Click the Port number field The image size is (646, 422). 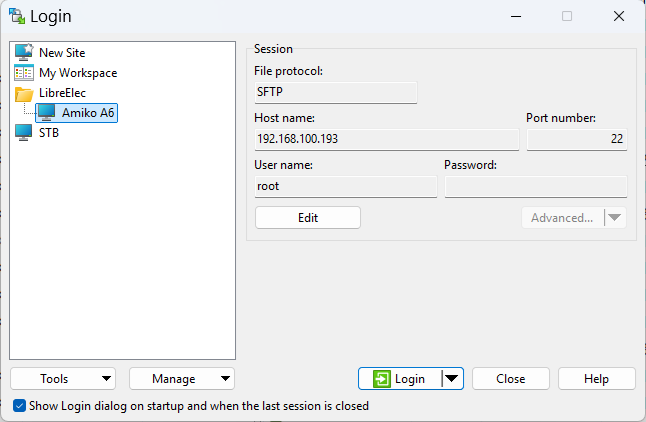pos(577,139)
